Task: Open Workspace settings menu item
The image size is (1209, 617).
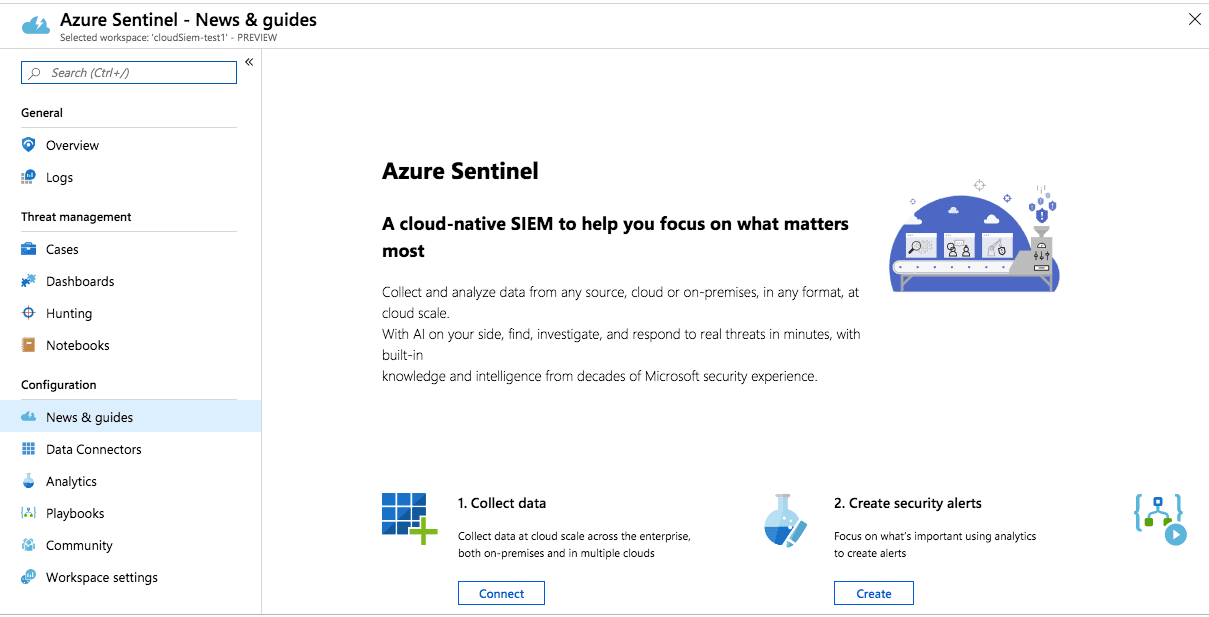Action: coord(101,577)
